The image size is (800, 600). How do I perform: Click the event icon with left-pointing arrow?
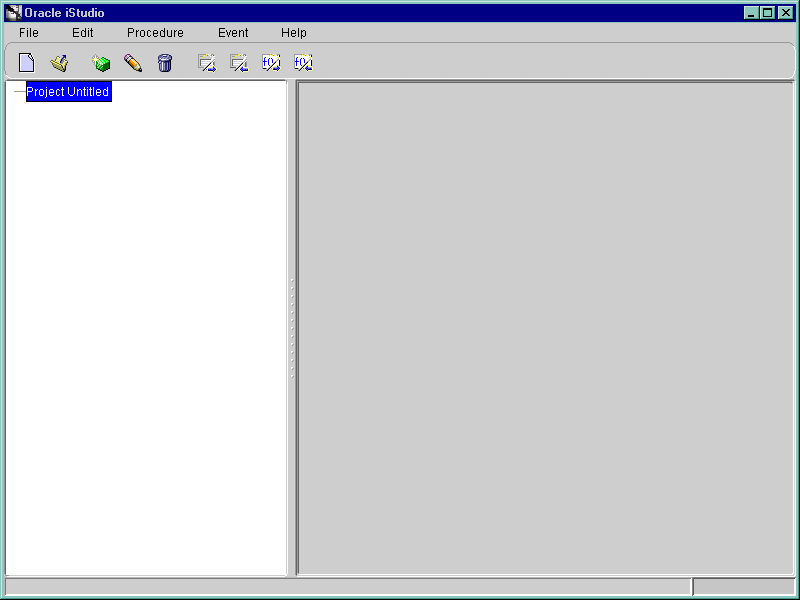tap(239, 63)
